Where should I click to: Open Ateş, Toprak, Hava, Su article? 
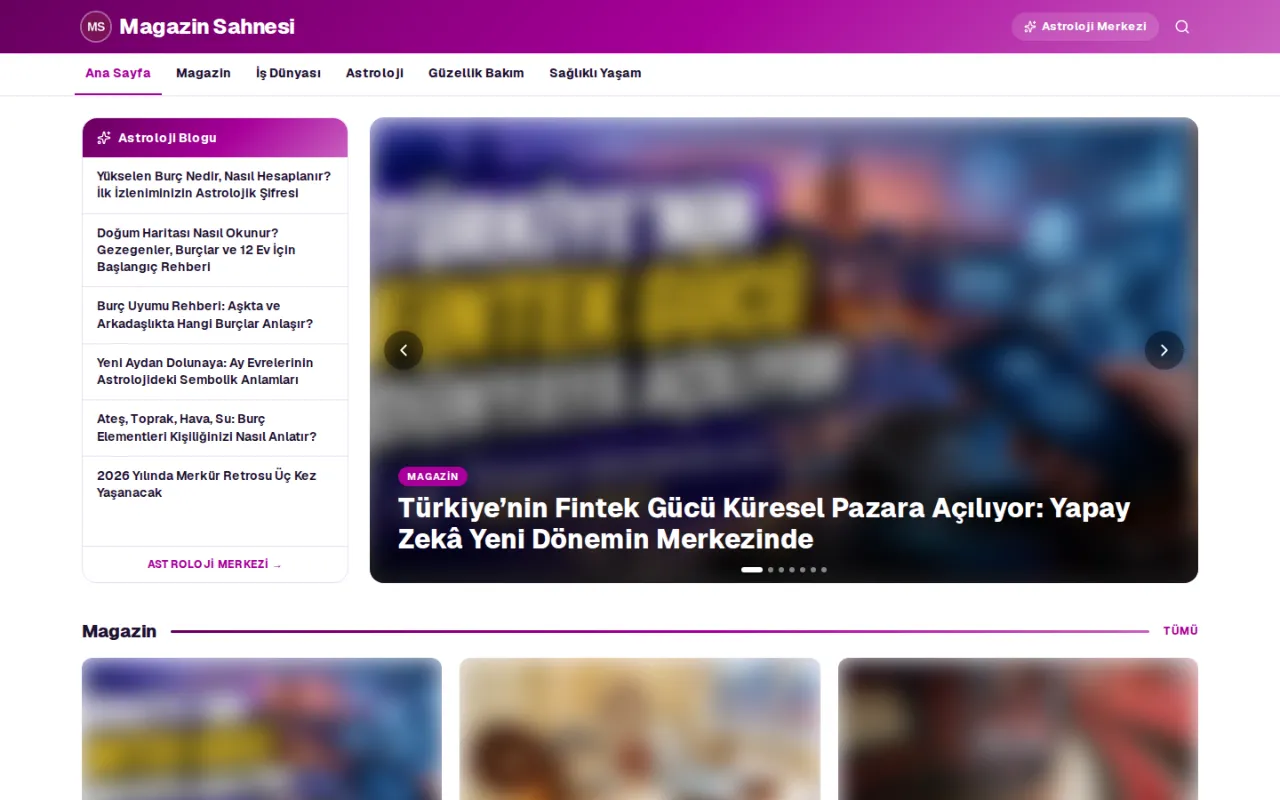tap(215, 428)
